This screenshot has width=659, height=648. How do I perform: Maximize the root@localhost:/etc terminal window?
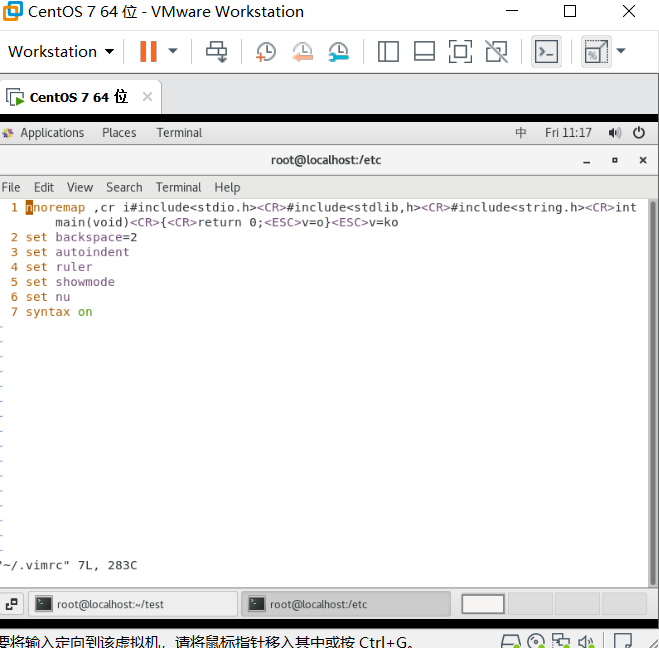[614, 161]
